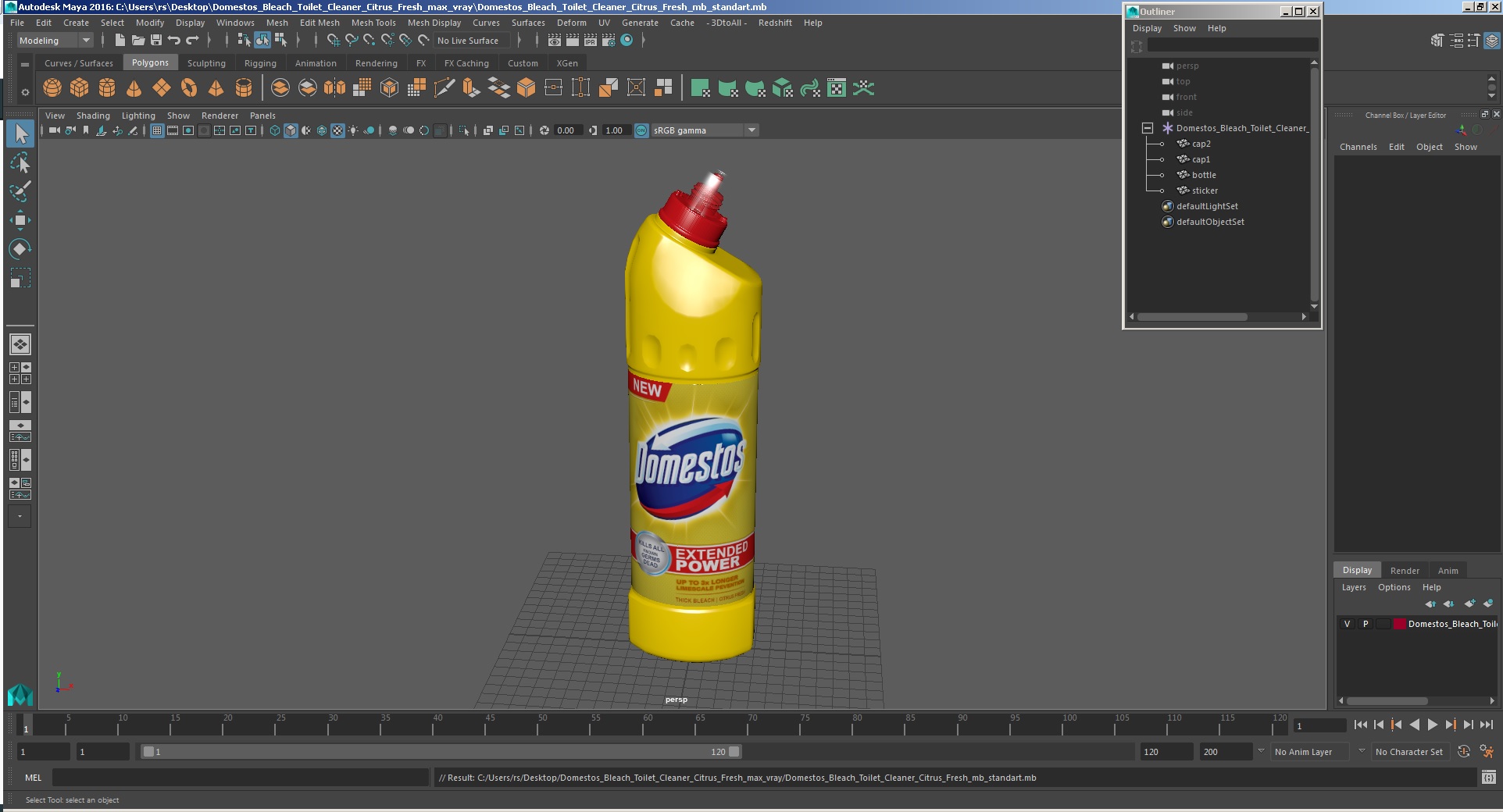Switch to the Sculpting shelf tab
The height and width of the screenshot is (812, 1503).
[206, 63]
